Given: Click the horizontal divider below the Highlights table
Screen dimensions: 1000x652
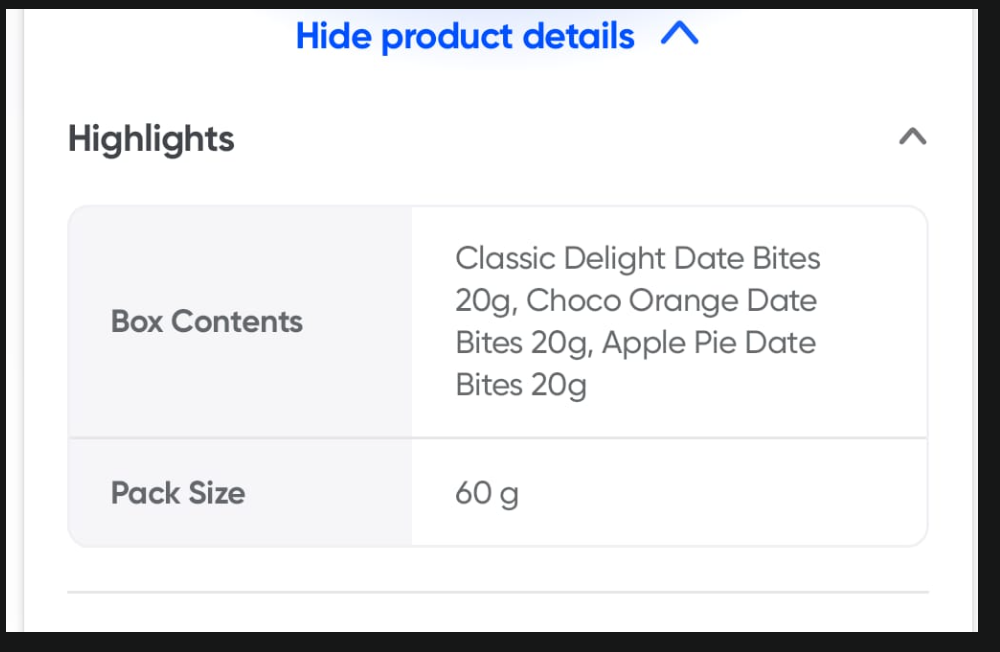Looking at the screenshot, I should [x=497, y=592].
